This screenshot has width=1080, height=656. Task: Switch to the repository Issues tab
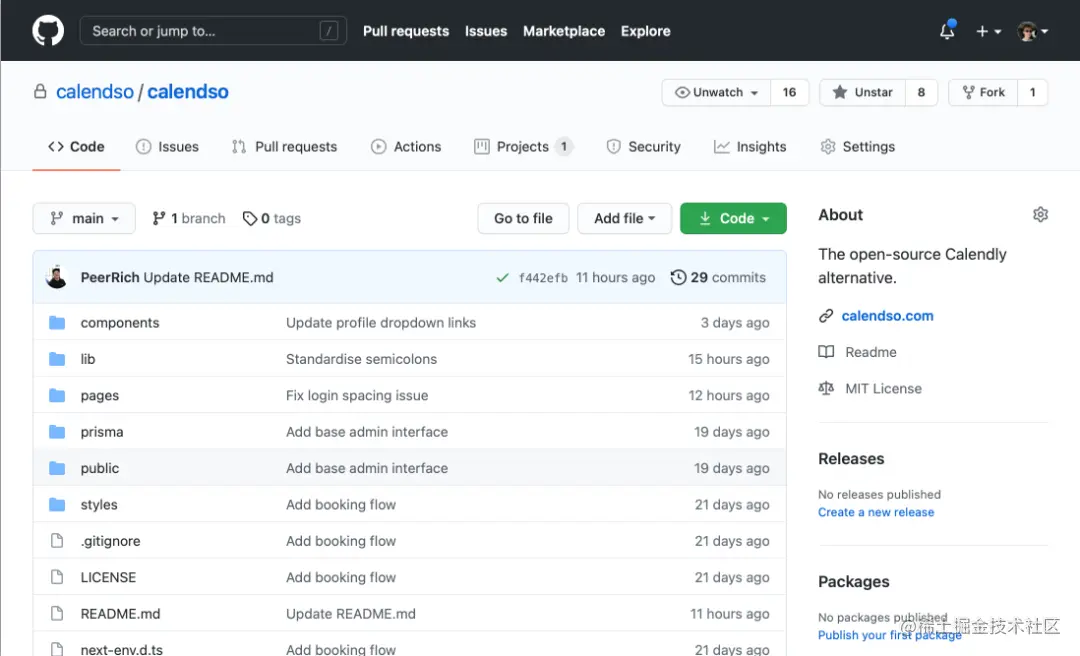pos(167,147)
